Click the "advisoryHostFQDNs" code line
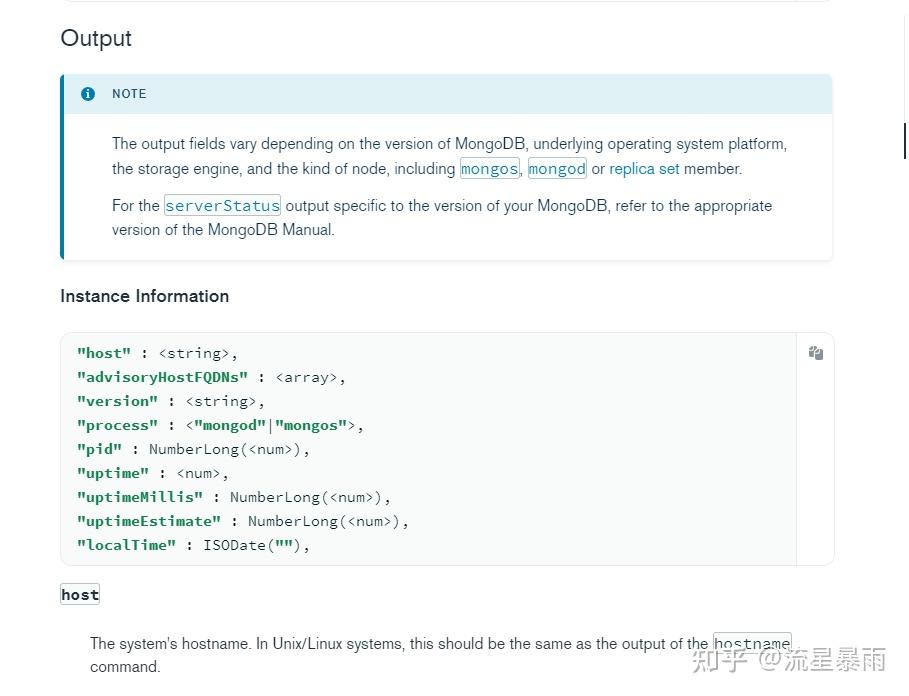The height and width of the screenshot is (696, 909). point(211,377)
